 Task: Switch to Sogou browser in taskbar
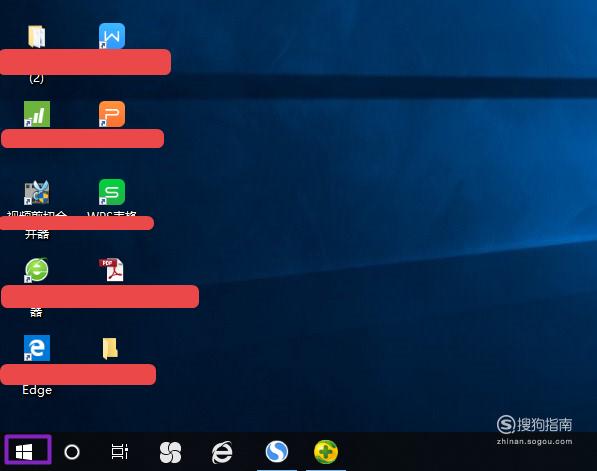[x=277, y=452]
